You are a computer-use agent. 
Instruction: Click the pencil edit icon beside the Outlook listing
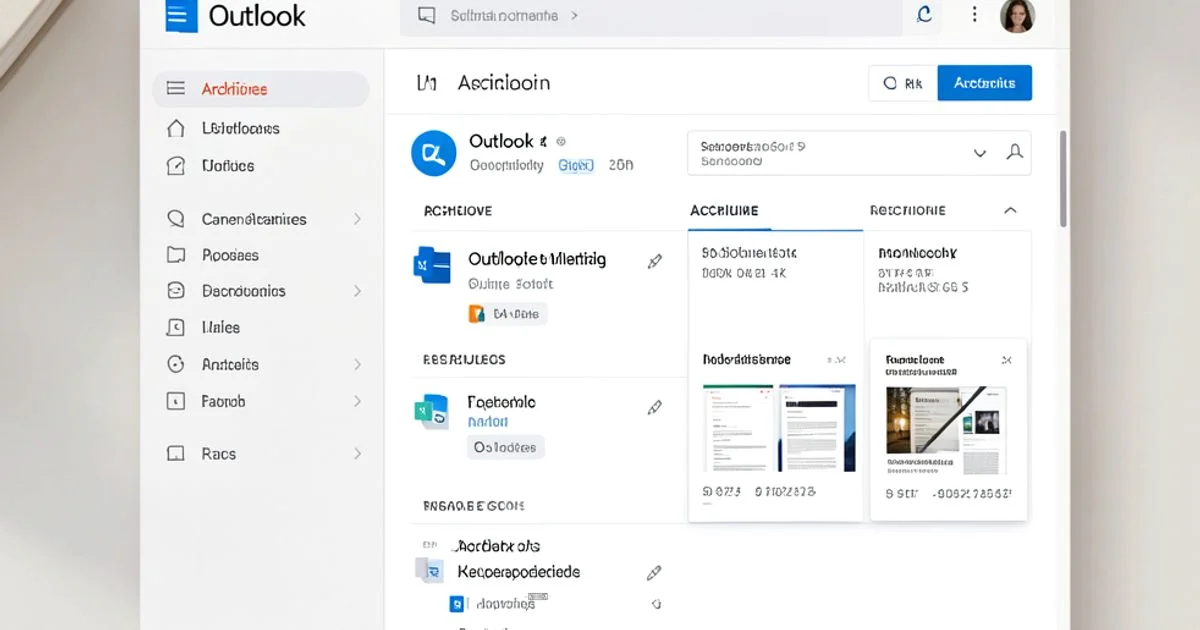click(655, 260)
